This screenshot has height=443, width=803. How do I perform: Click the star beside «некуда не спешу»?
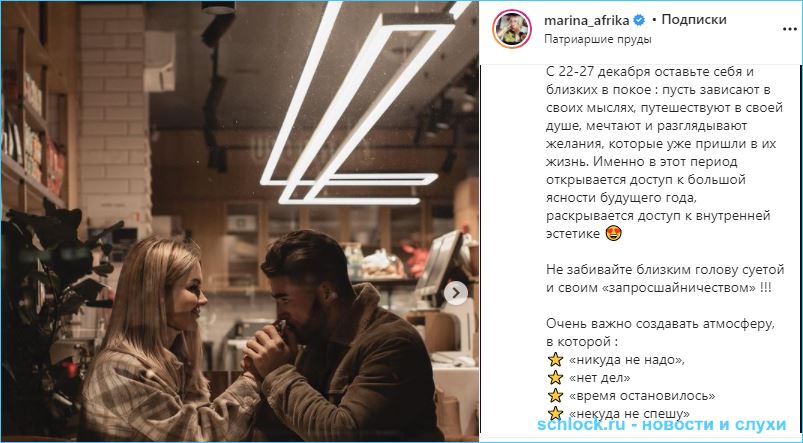coord(555,413)
